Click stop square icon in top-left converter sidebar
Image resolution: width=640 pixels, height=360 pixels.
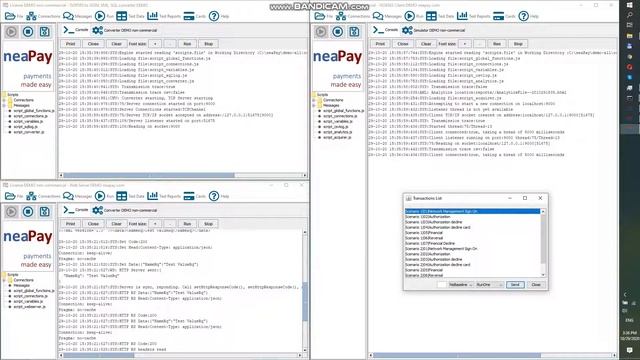point(28,31)
